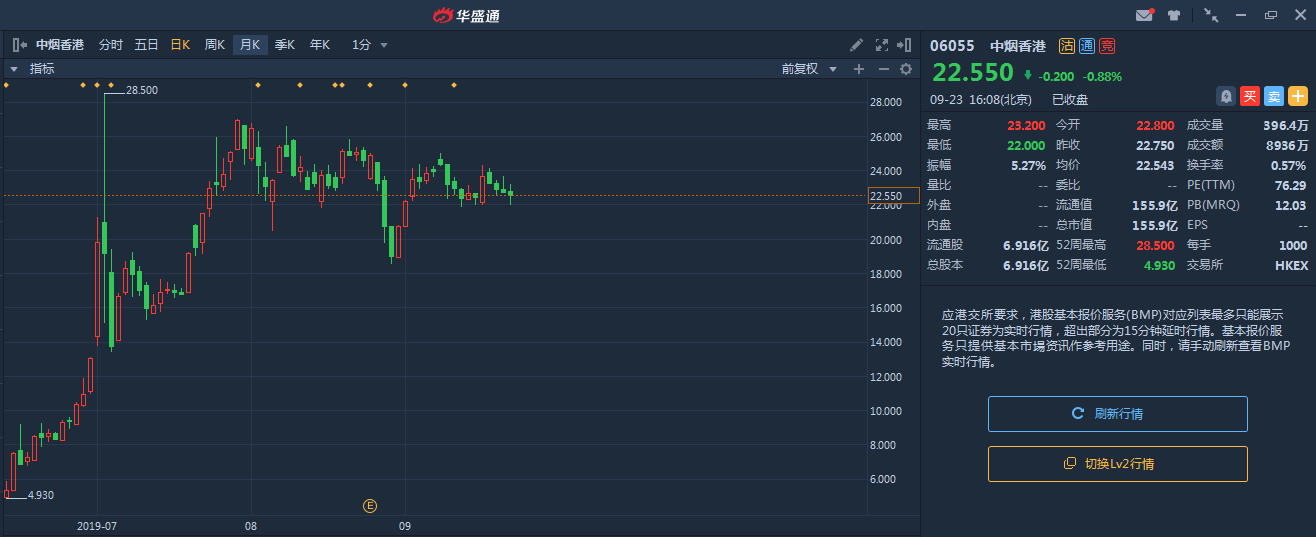1316x537 pixels.
Task: Collapse the left panel arrow icon
Action: coord(19,45)
